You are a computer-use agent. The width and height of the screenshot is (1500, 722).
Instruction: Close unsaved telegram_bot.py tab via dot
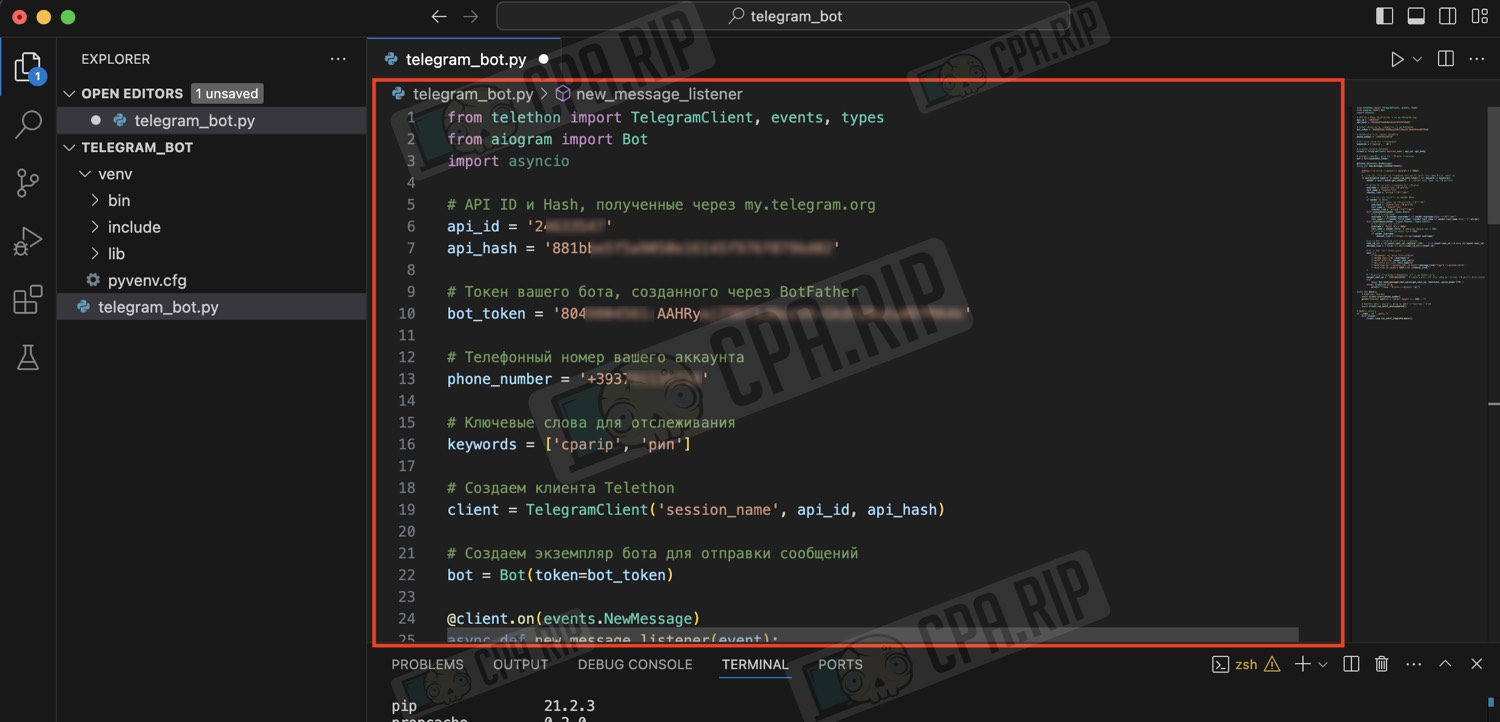pyautogui.click(x=543, y=59)
